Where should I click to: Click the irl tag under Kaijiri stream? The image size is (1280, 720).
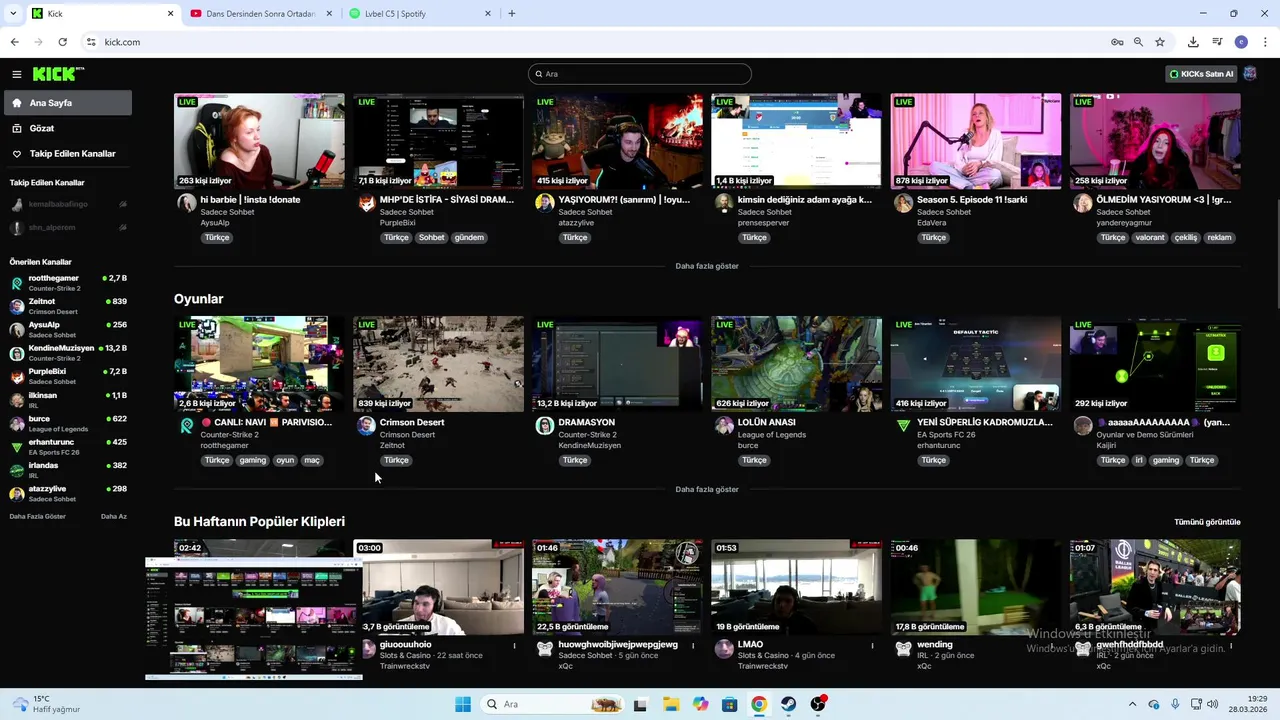point(1138,461)
